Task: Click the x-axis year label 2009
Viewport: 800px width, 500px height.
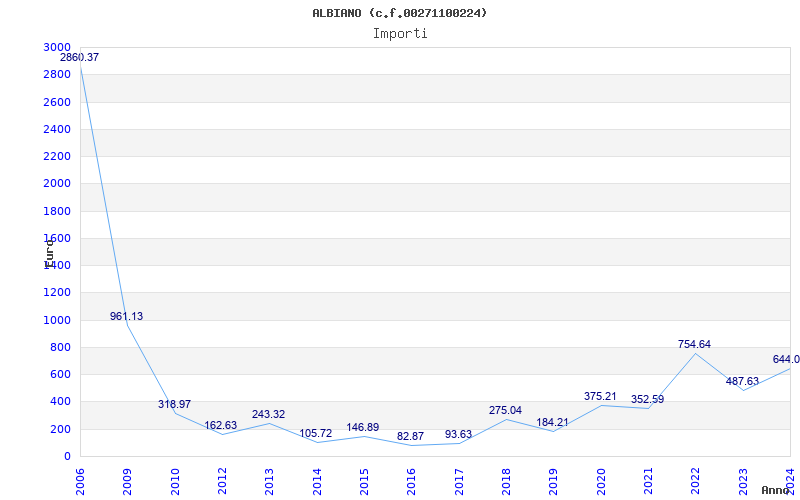Action: (x=128, y=481)
